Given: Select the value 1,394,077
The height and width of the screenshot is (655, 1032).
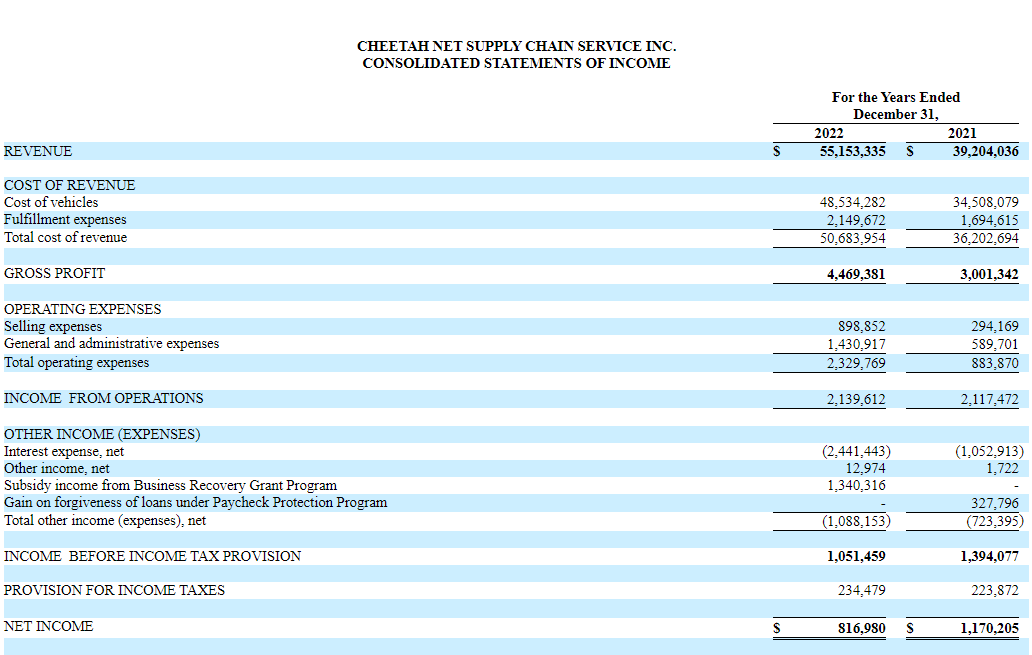Looking at the screenshot, I should tap(989, 557).
